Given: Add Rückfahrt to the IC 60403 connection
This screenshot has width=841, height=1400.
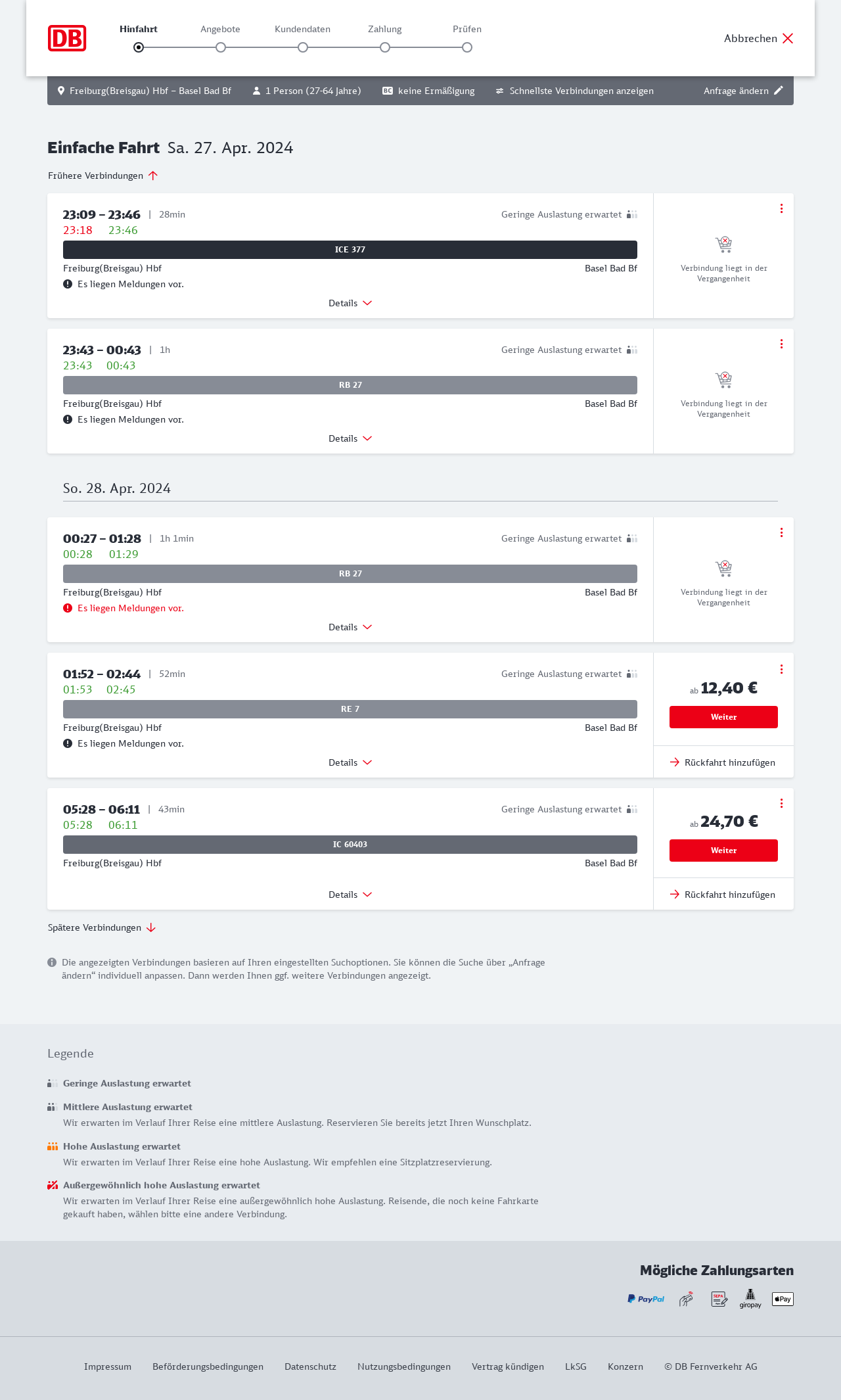Looking at the screenshot, I should point(723,895).
